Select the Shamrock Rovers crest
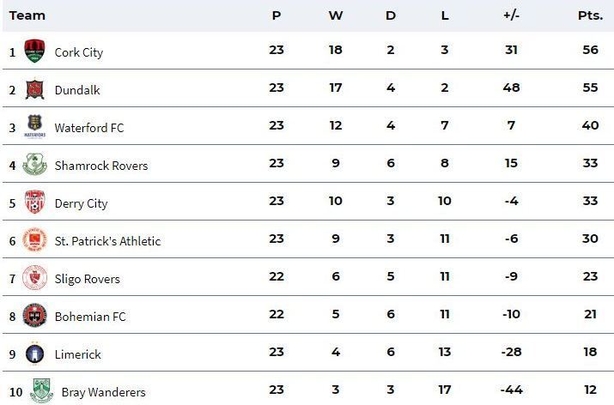 click(34, 164)
